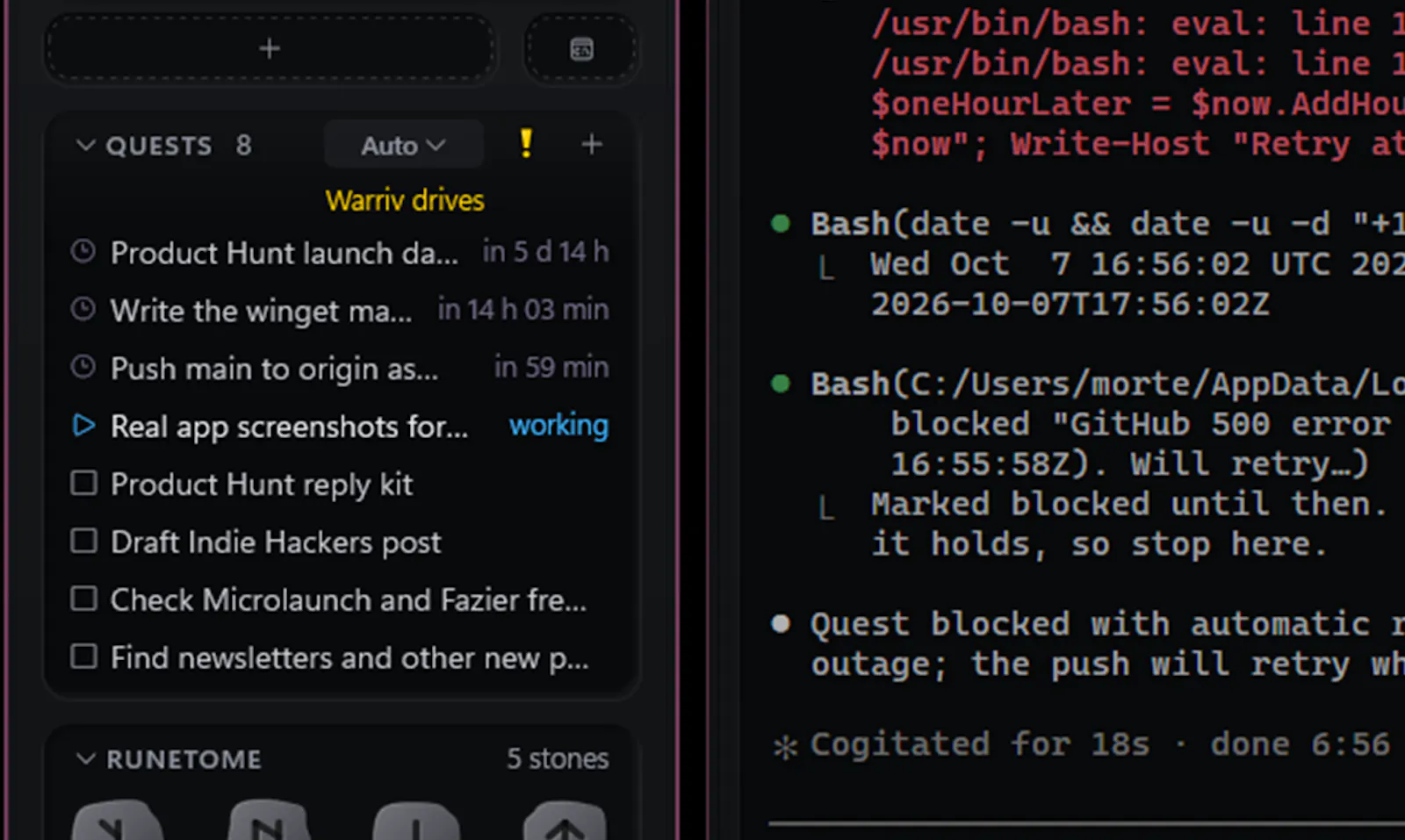Click the Marked blocked until then text
Viewport: 1405px width, 840px height.
click(x=1129, y=504)
